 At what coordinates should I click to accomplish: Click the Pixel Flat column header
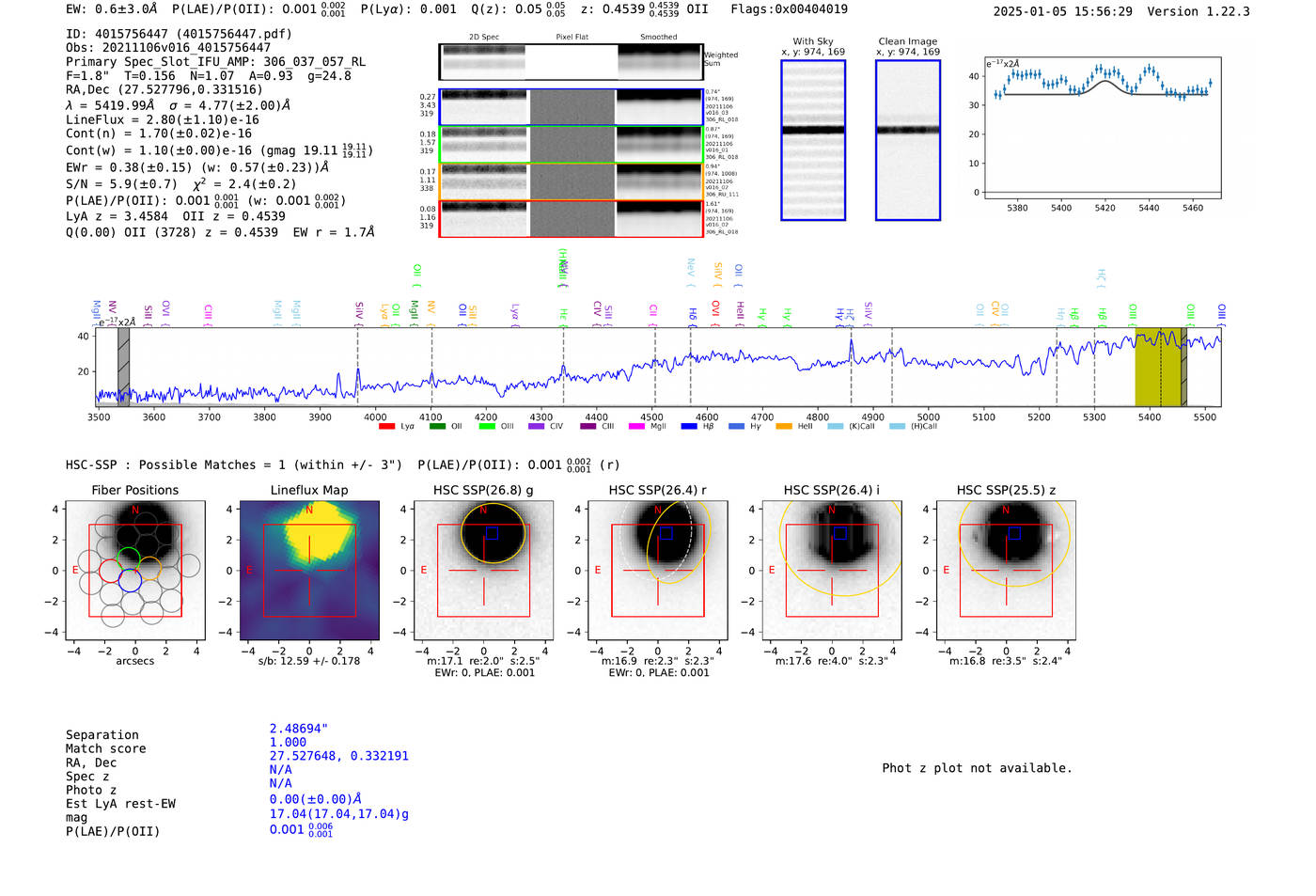click(x=572, y=38)
